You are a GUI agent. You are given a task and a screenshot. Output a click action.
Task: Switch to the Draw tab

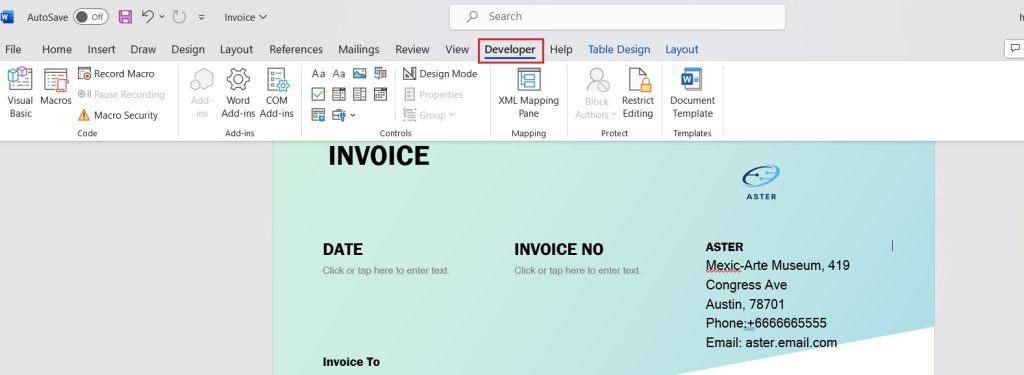click(143, 49)
